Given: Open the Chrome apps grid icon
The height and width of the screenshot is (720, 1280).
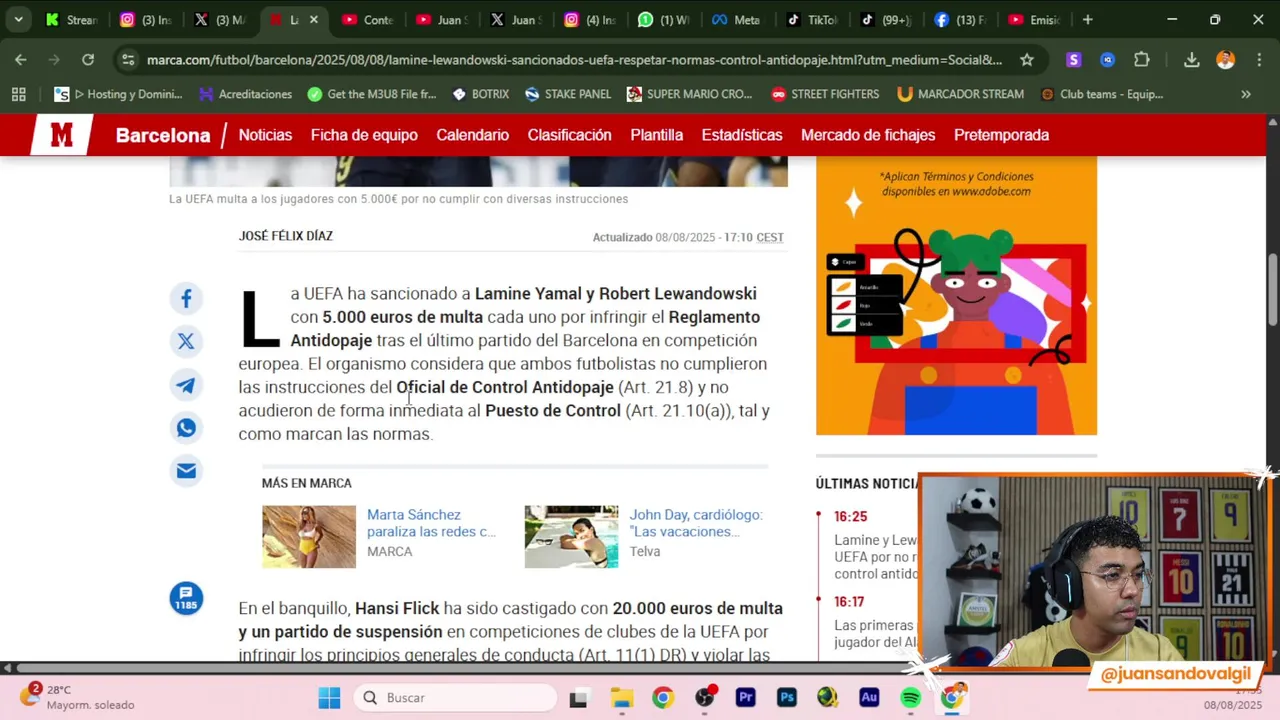Looking at the screenshot, I should [x=18, y=94].
